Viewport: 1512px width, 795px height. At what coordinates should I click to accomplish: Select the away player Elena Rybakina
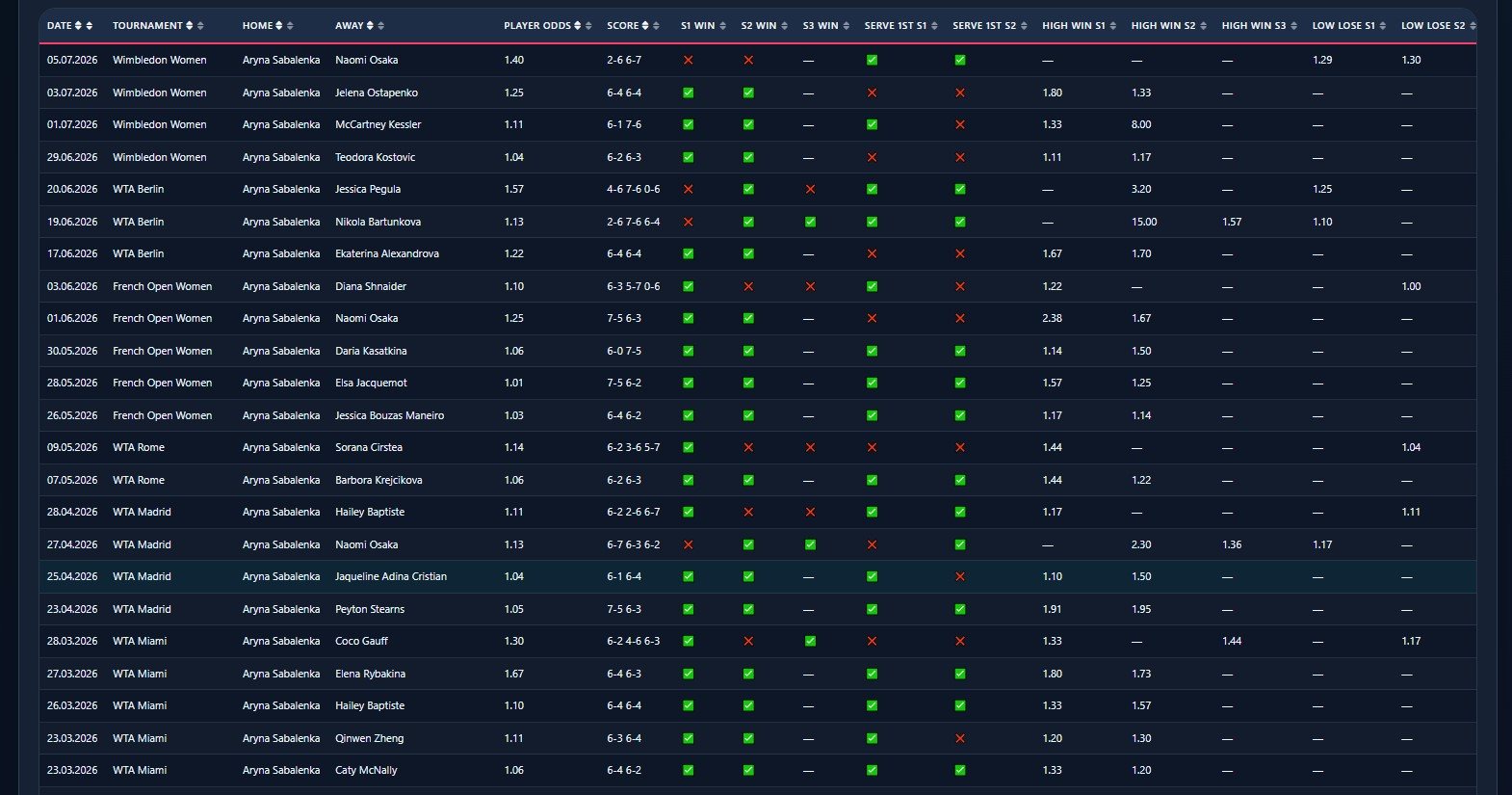click(370, 674)
